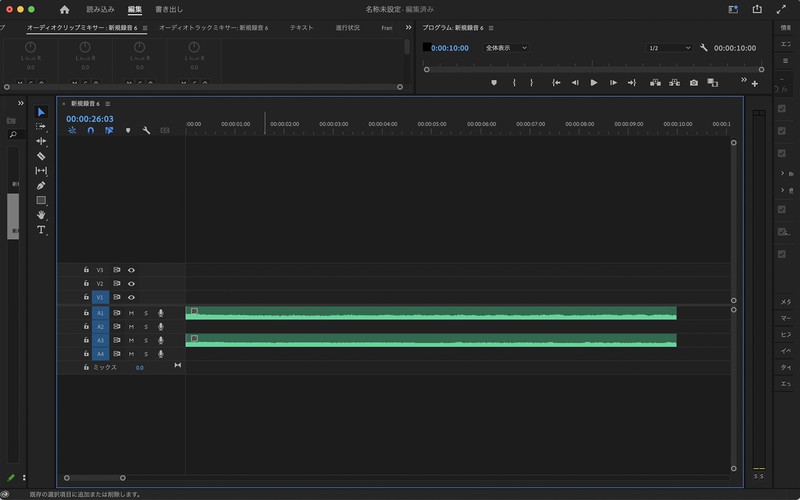The height and width of the screenshot is (500, 800).
Task: Open テキスト panel tab
Action: tap(301, 28)
